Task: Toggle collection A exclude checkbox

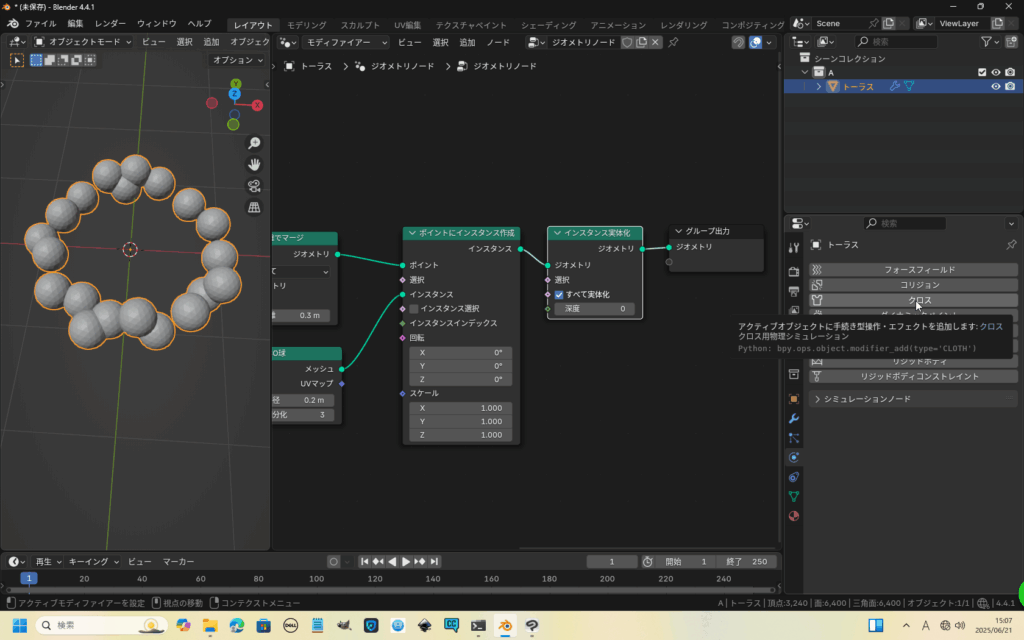Action: click(x=982, y=72)
